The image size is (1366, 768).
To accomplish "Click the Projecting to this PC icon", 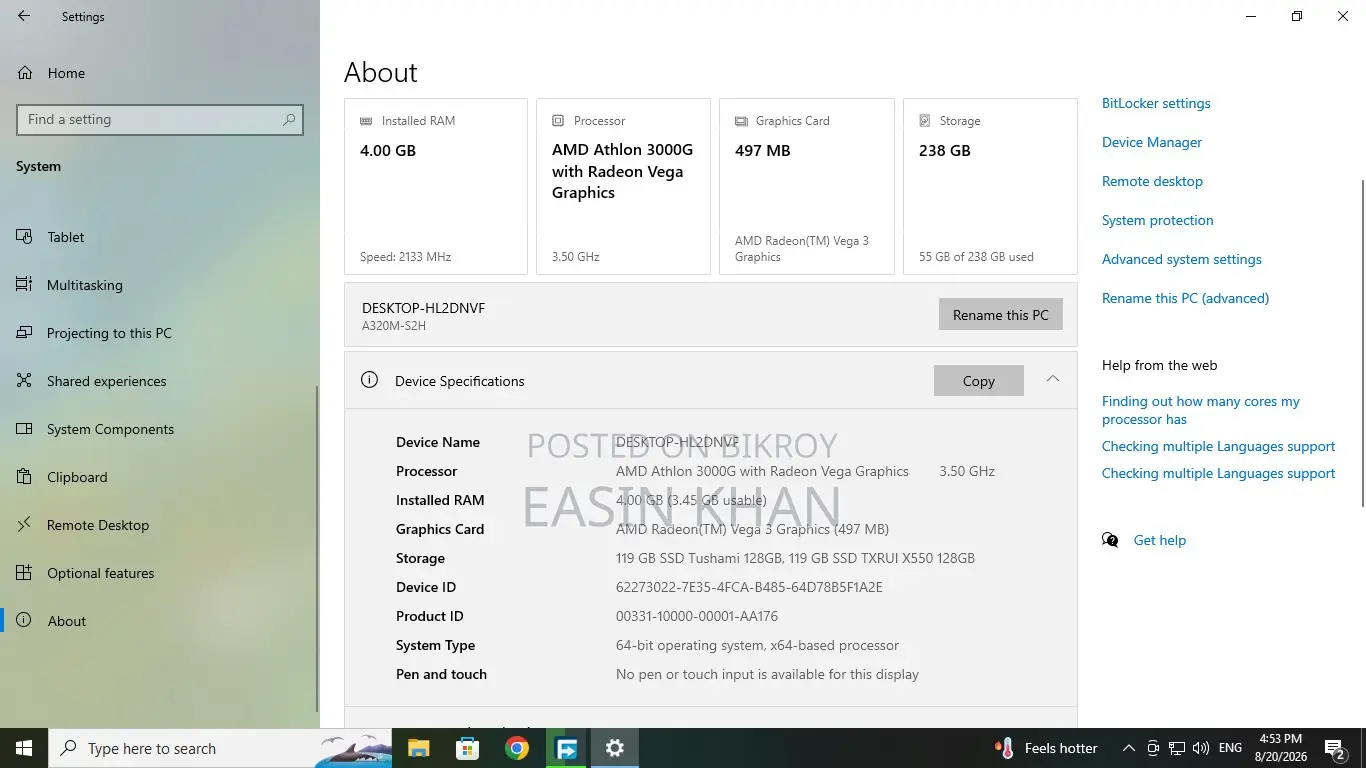I will (x=25, y=333).
